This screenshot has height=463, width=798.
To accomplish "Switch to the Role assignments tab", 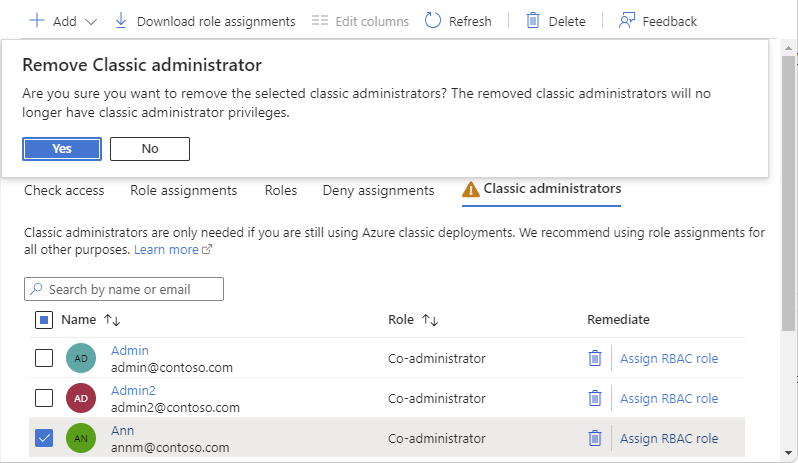I will [183, 190].
